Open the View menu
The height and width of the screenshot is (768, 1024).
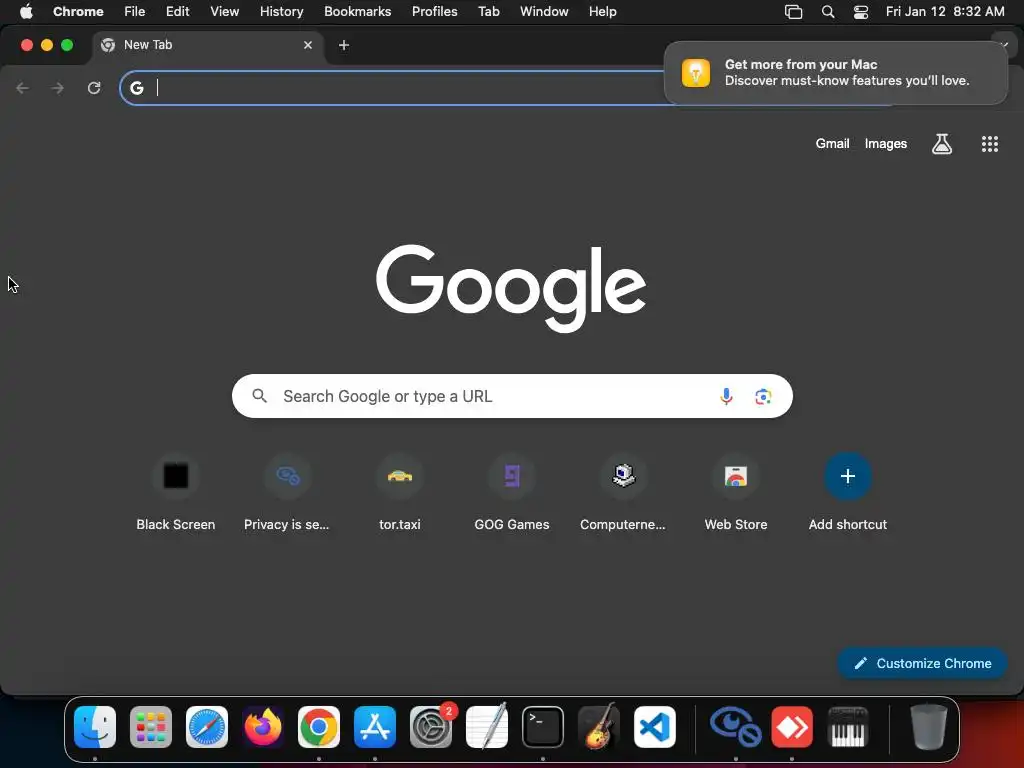tap(224, 11)
